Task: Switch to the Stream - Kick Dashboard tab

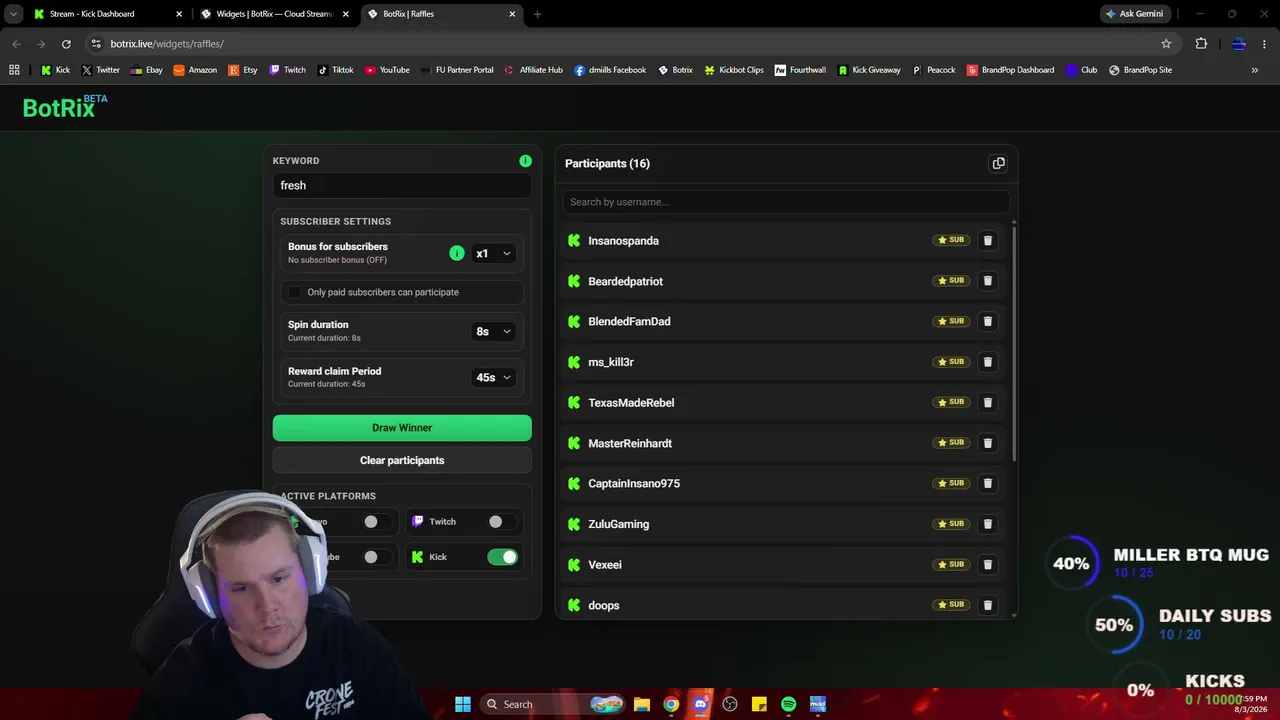Action: pyautogui.click(x=106, y=14)
